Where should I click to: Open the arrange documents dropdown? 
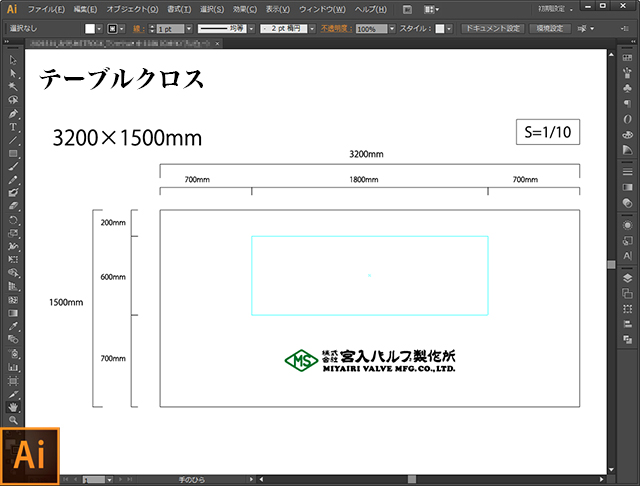point(431,9)
